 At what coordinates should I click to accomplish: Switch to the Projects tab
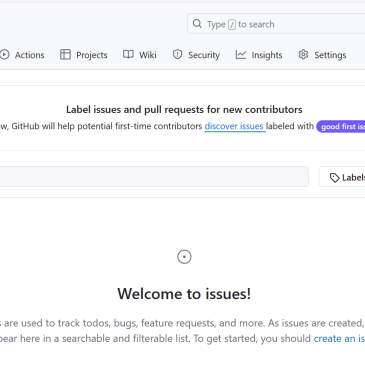tap(84, 55)
